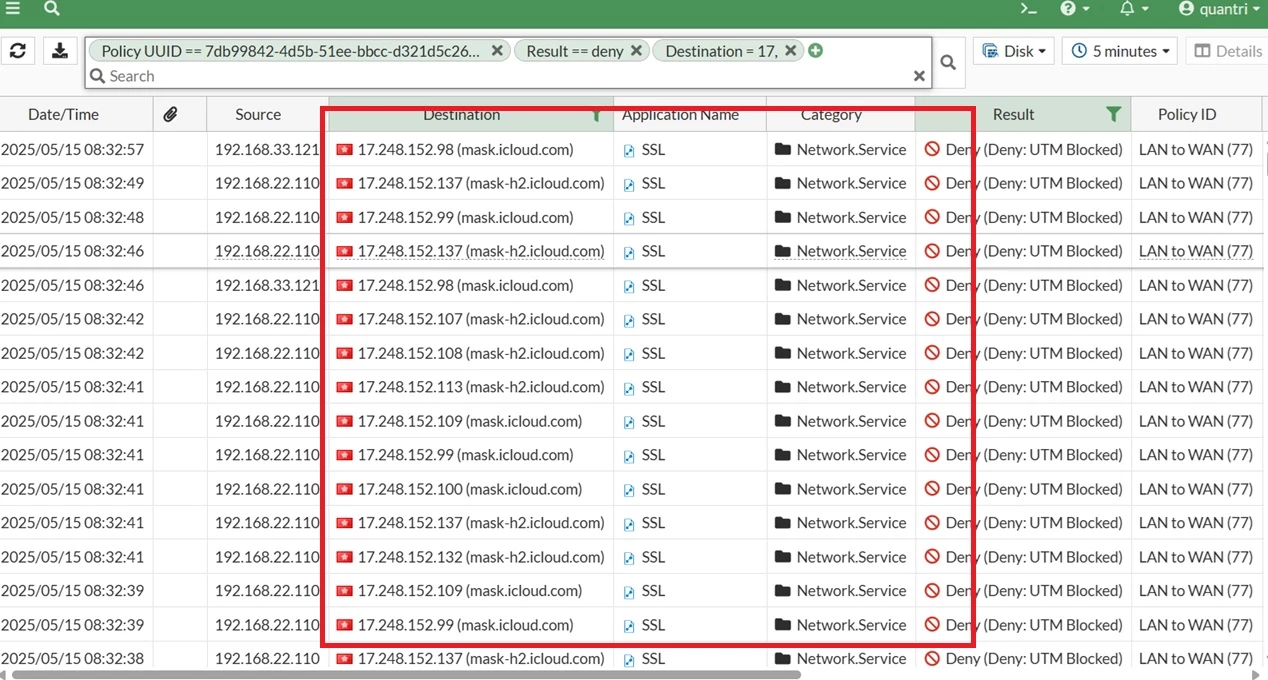Image resolution: width=1268 pixels, height=680 pixels.
Task: Open the notifications bell dropdown
Action: point(1134,8)
